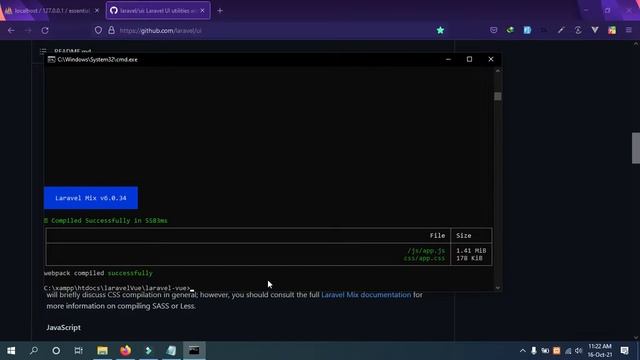Open the V-shaped extension icon

pyautogui.click(x=595, y=30)
